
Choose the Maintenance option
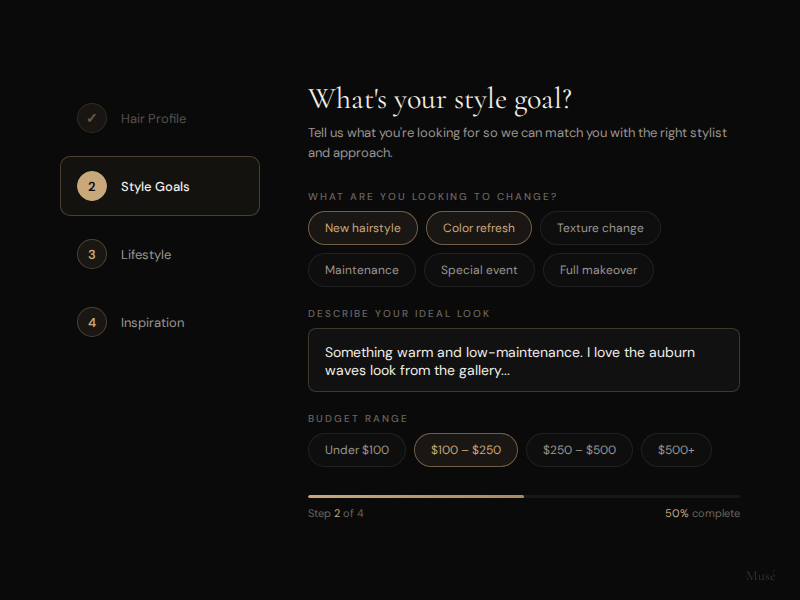(362, 270)
